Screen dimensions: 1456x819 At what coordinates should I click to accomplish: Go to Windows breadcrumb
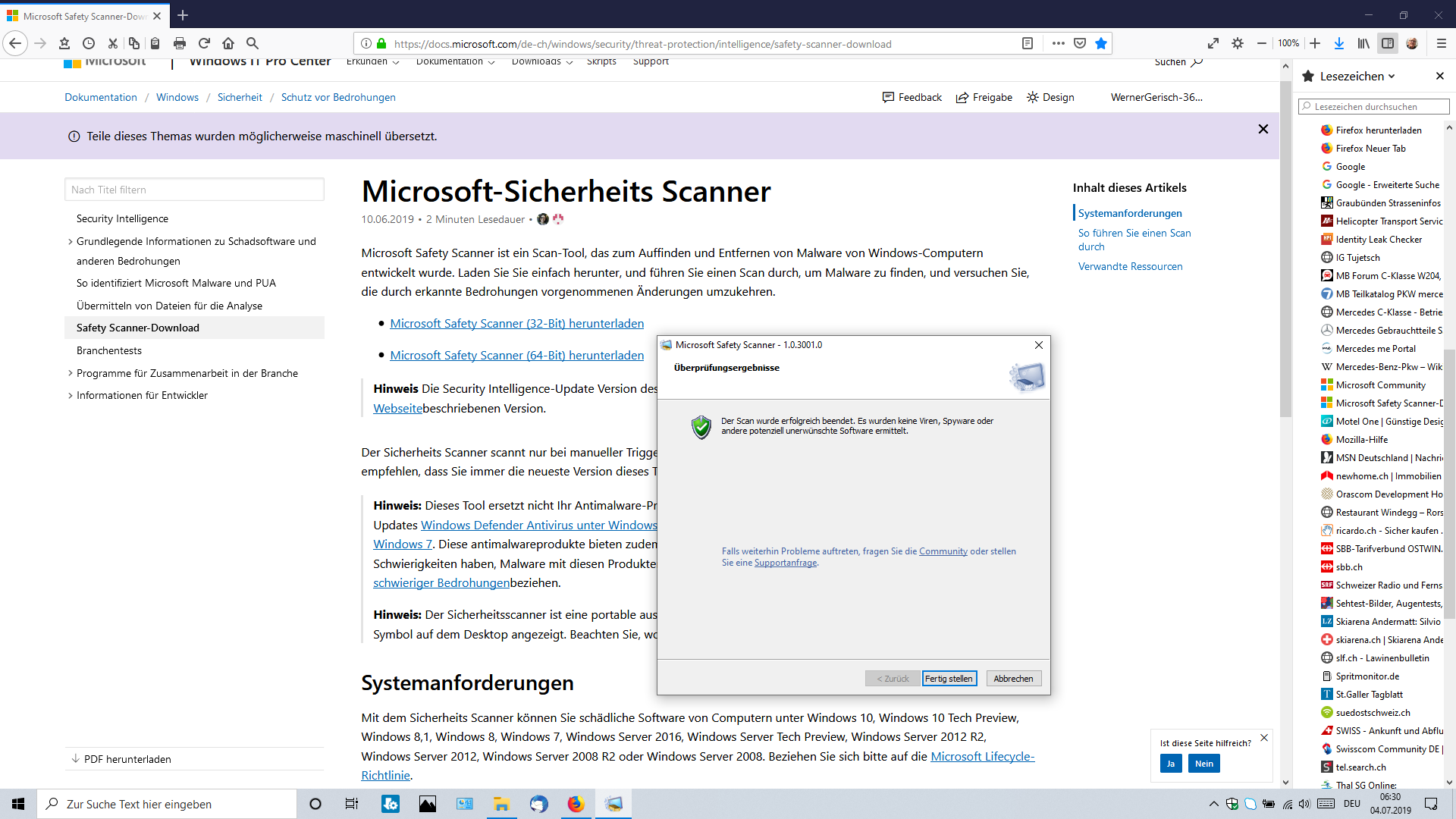(177, 97)
